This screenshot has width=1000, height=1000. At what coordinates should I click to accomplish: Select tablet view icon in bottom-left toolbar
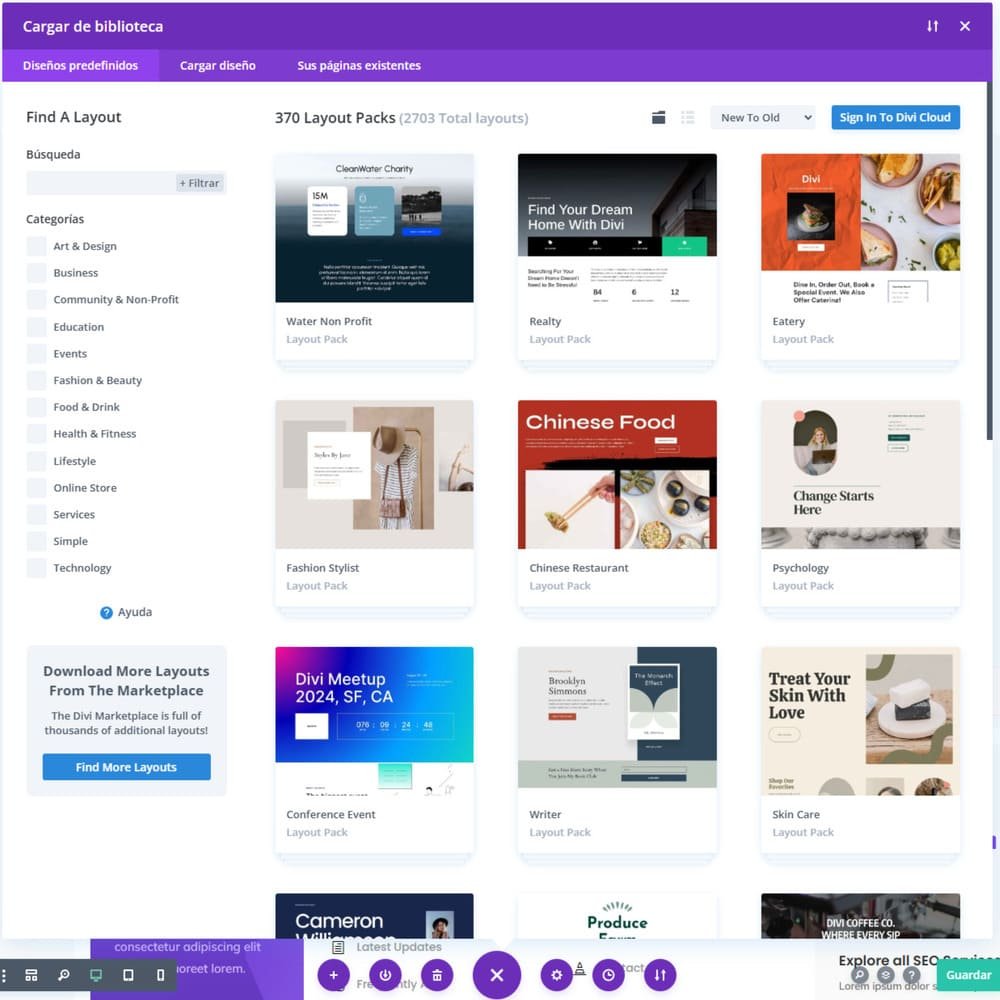(x=128, y=975)
